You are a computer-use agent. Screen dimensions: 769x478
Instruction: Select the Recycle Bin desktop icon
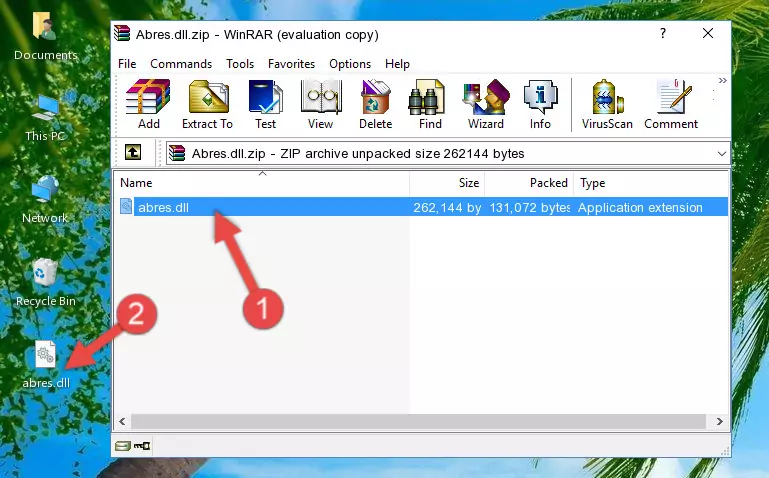point(45,283)
